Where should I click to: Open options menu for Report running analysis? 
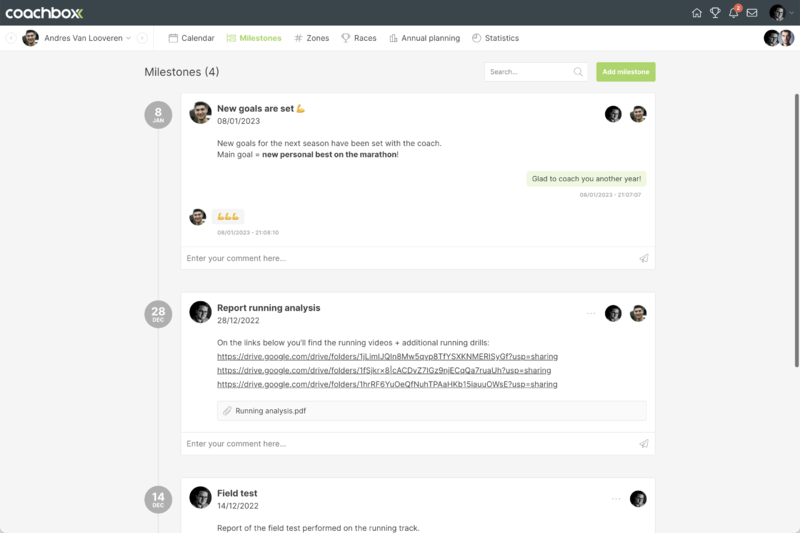tap(591, 313)
